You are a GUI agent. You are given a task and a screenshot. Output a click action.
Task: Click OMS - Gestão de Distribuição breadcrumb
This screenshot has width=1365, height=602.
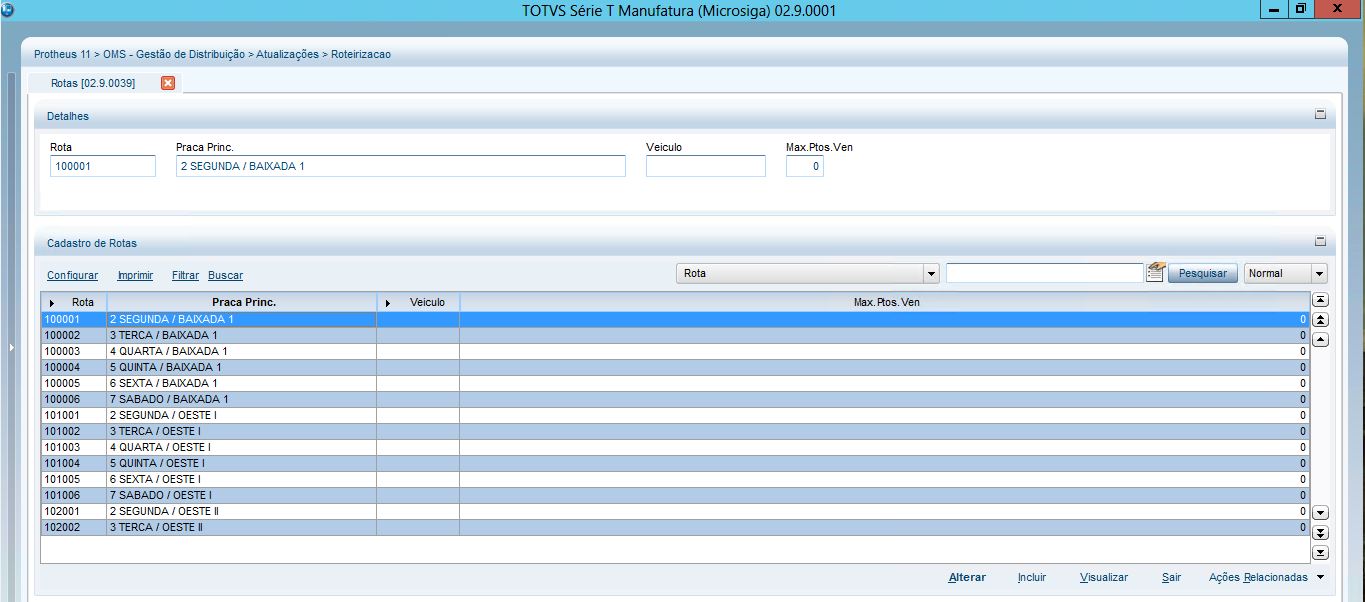pyautogui.click(x=174, y=54)
